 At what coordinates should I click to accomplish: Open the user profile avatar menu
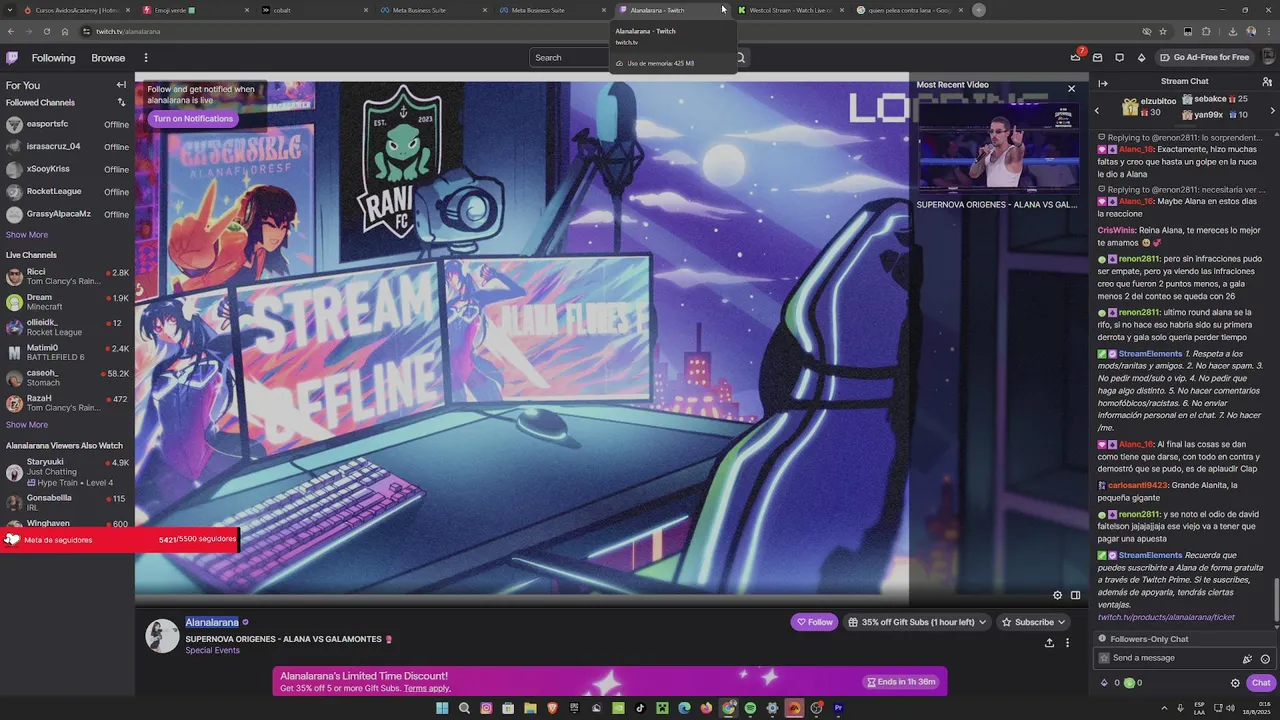point(1266,57)
